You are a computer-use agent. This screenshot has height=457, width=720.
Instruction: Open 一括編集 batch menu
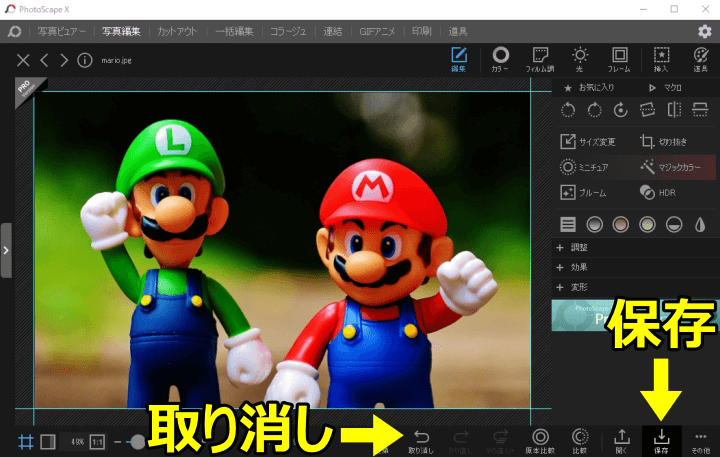click(234, 31)
